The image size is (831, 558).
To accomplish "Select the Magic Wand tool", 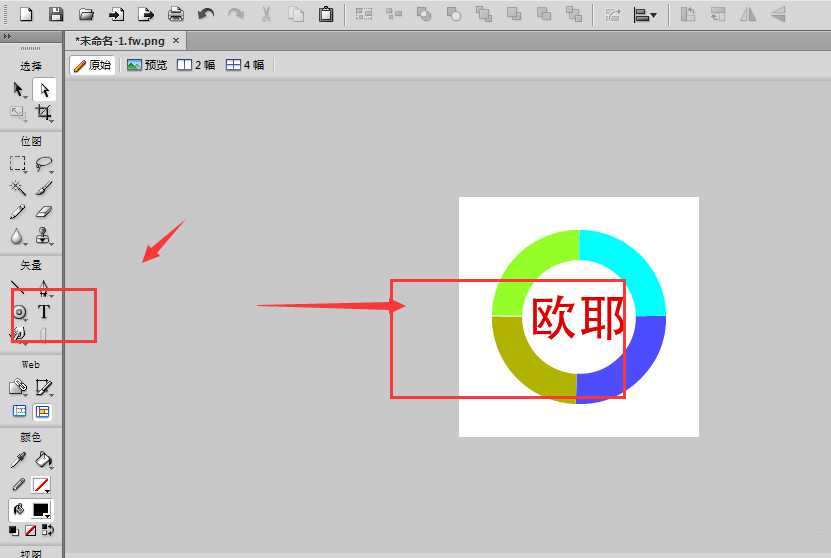I will [x=18, y=188].
